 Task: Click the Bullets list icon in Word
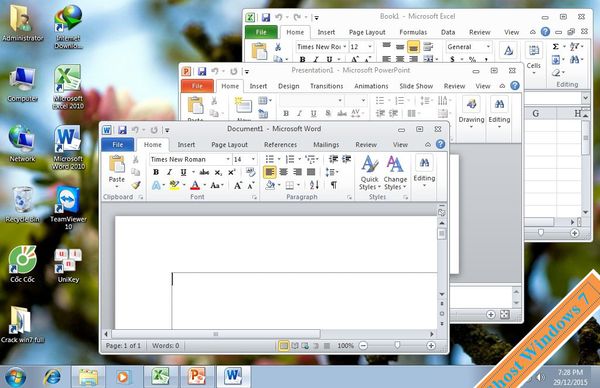(x=270, y=159)
